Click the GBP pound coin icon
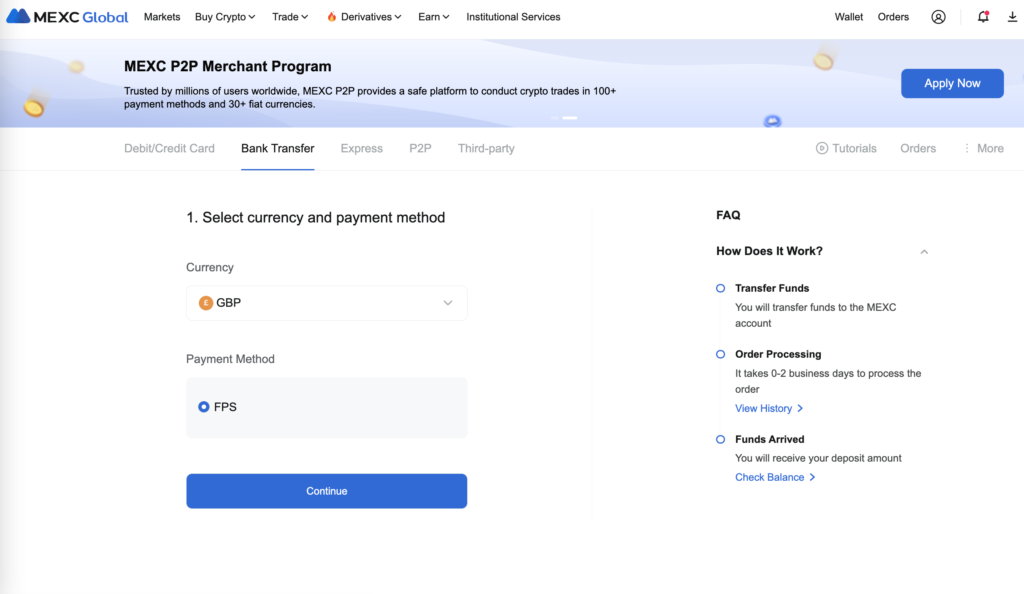 click(x=206, y=303)
